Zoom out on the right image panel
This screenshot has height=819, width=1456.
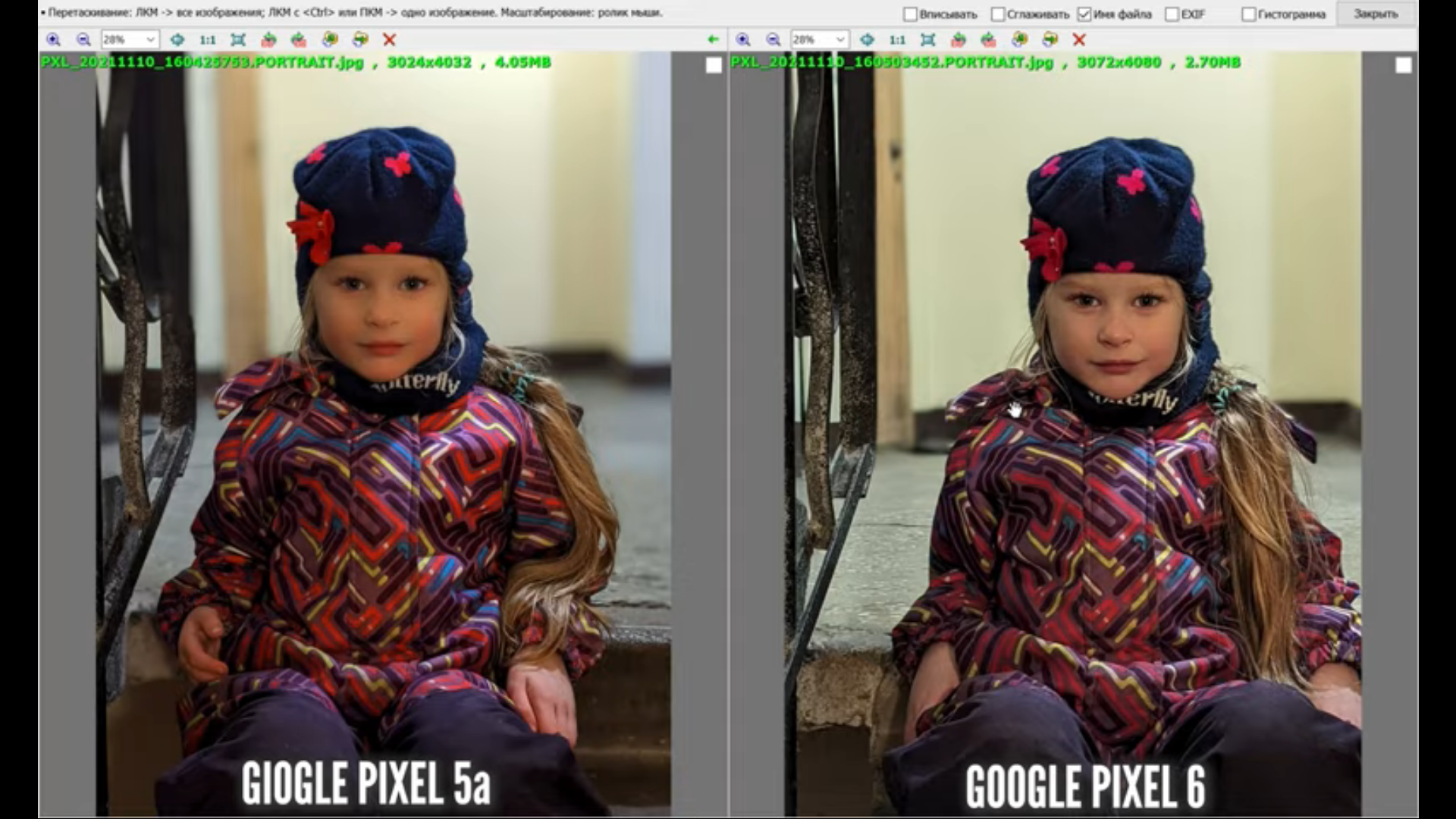[x=773, y=39]
